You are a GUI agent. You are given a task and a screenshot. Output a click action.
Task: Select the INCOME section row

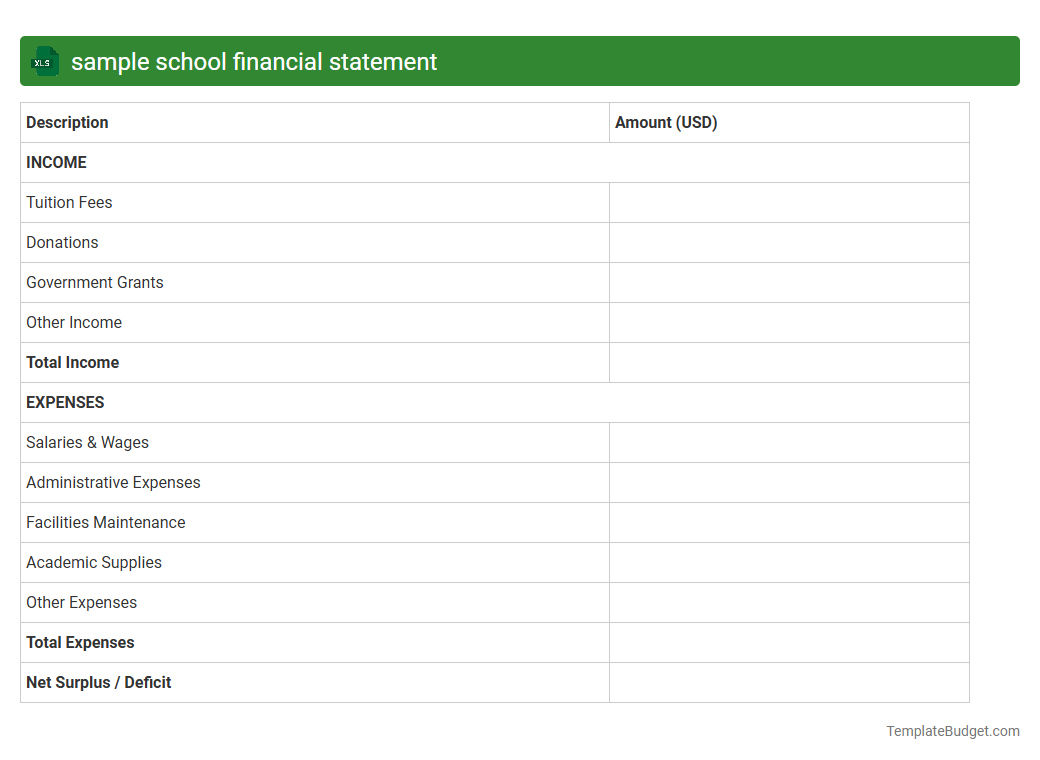point(55,162)
